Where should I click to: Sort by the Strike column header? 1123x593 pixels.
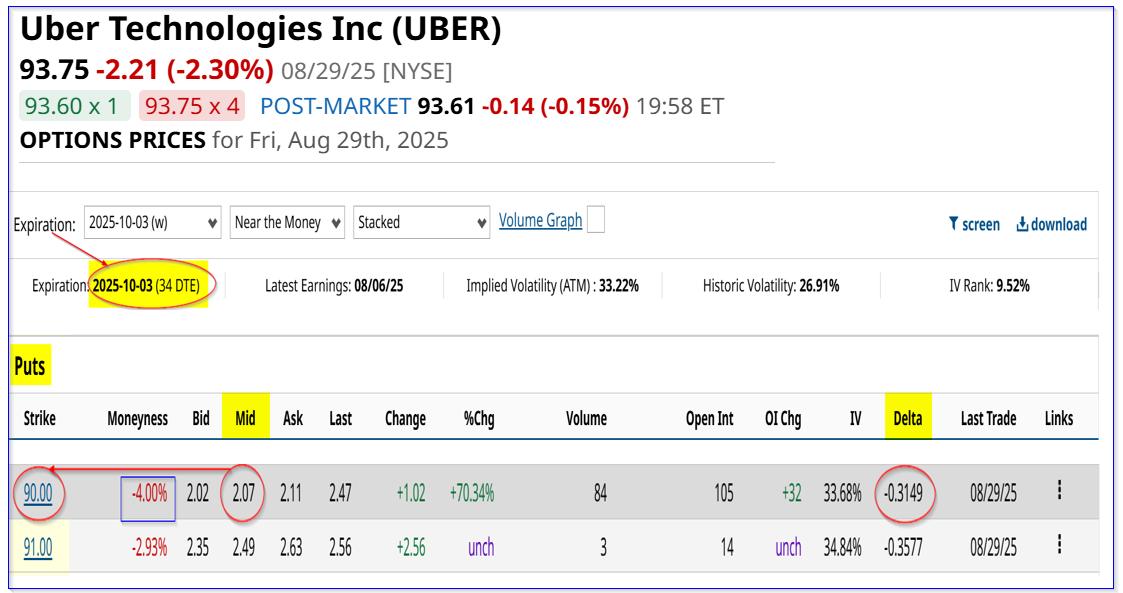click(40, 419)
